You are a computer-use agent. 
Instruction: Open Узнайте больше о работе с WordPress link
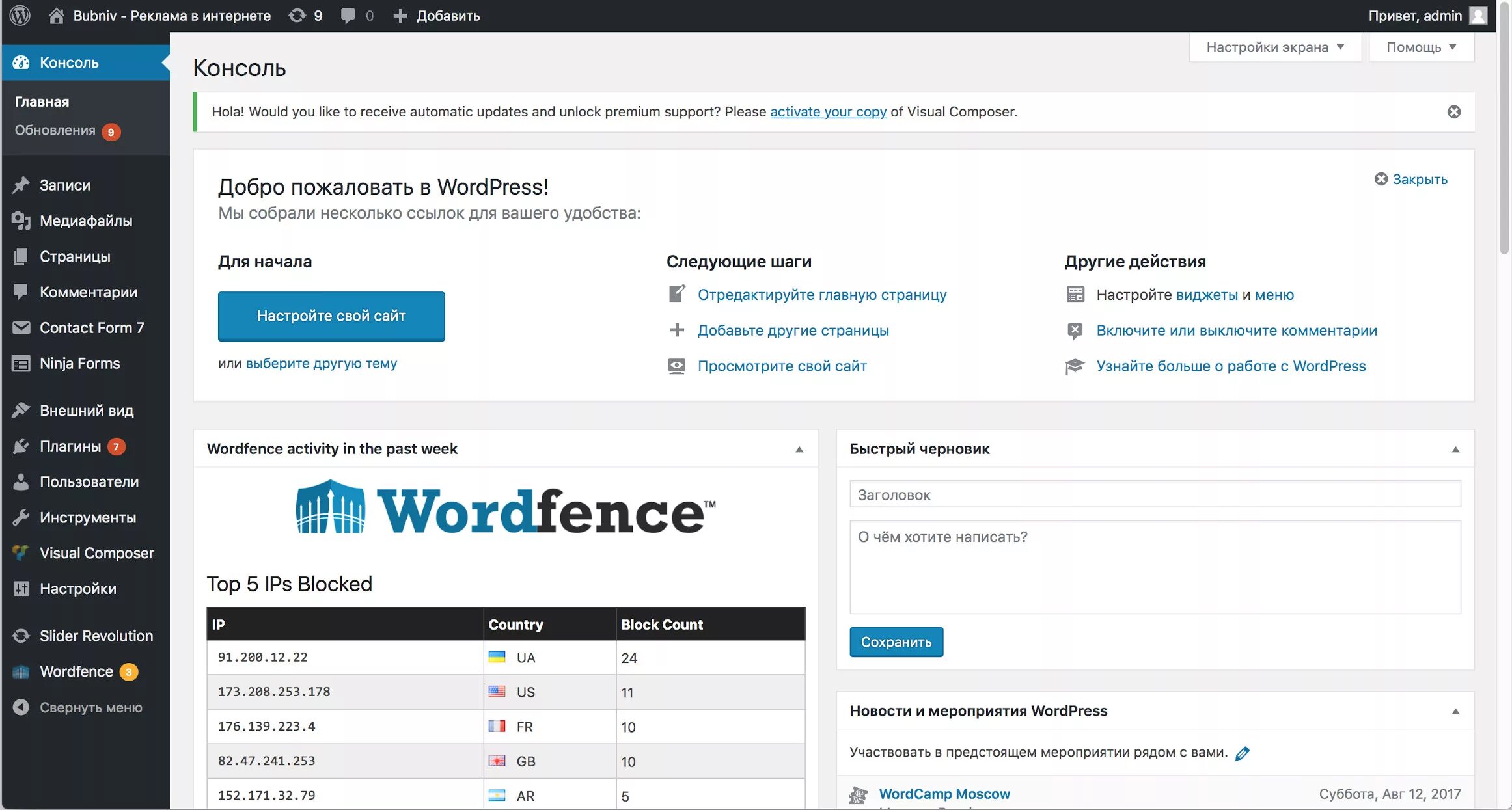(1230, 366)
